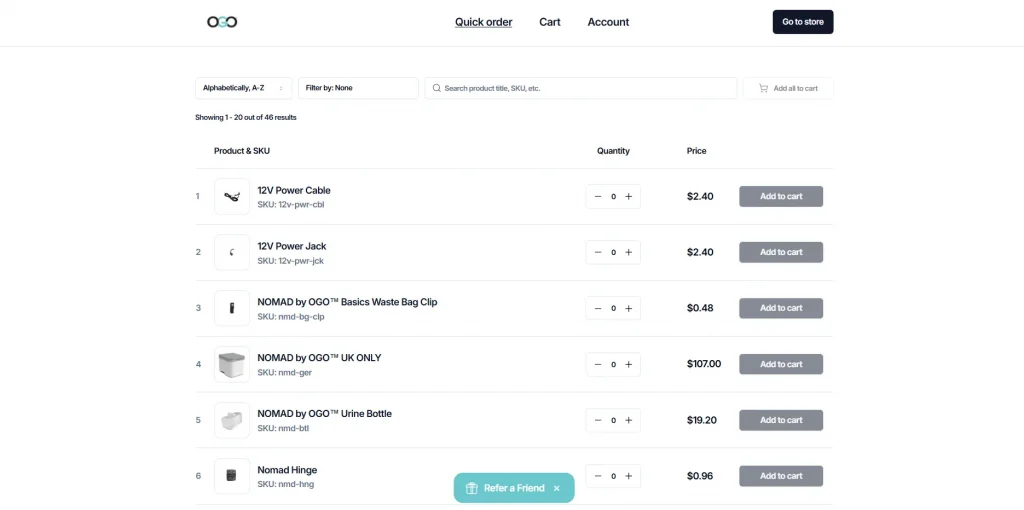The width and height of the screenshot is (1024, 510).
Task: Close the Refer a Friend popup
Action: [x=557, y=488]
